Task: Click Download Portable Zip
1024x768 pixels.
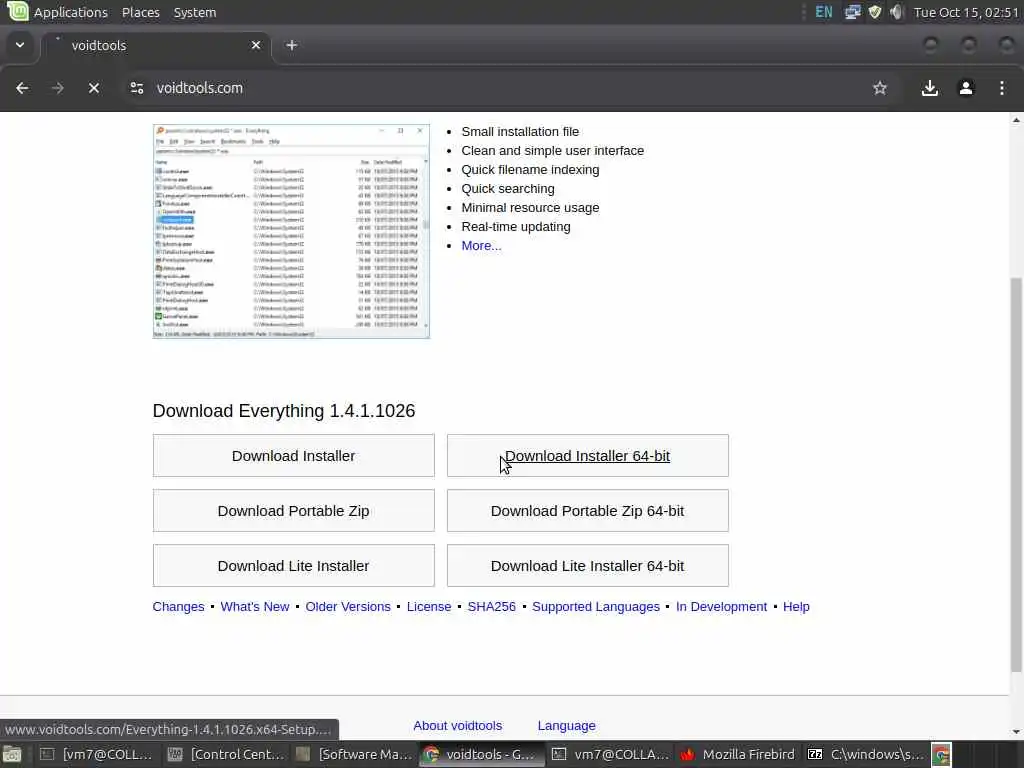Action: 293,511
